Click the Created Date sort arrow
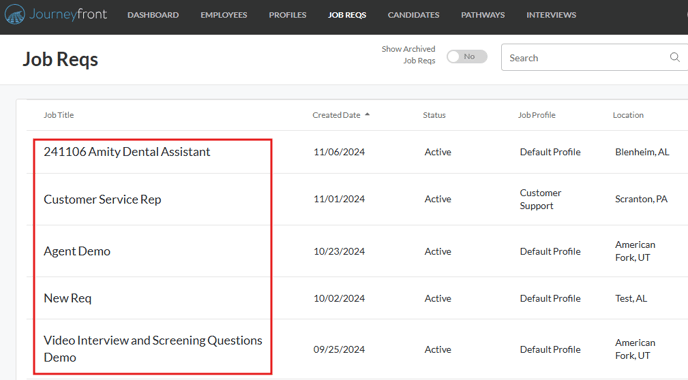The height and width of the screenshot is (380, 688). [x=367, y=115]
